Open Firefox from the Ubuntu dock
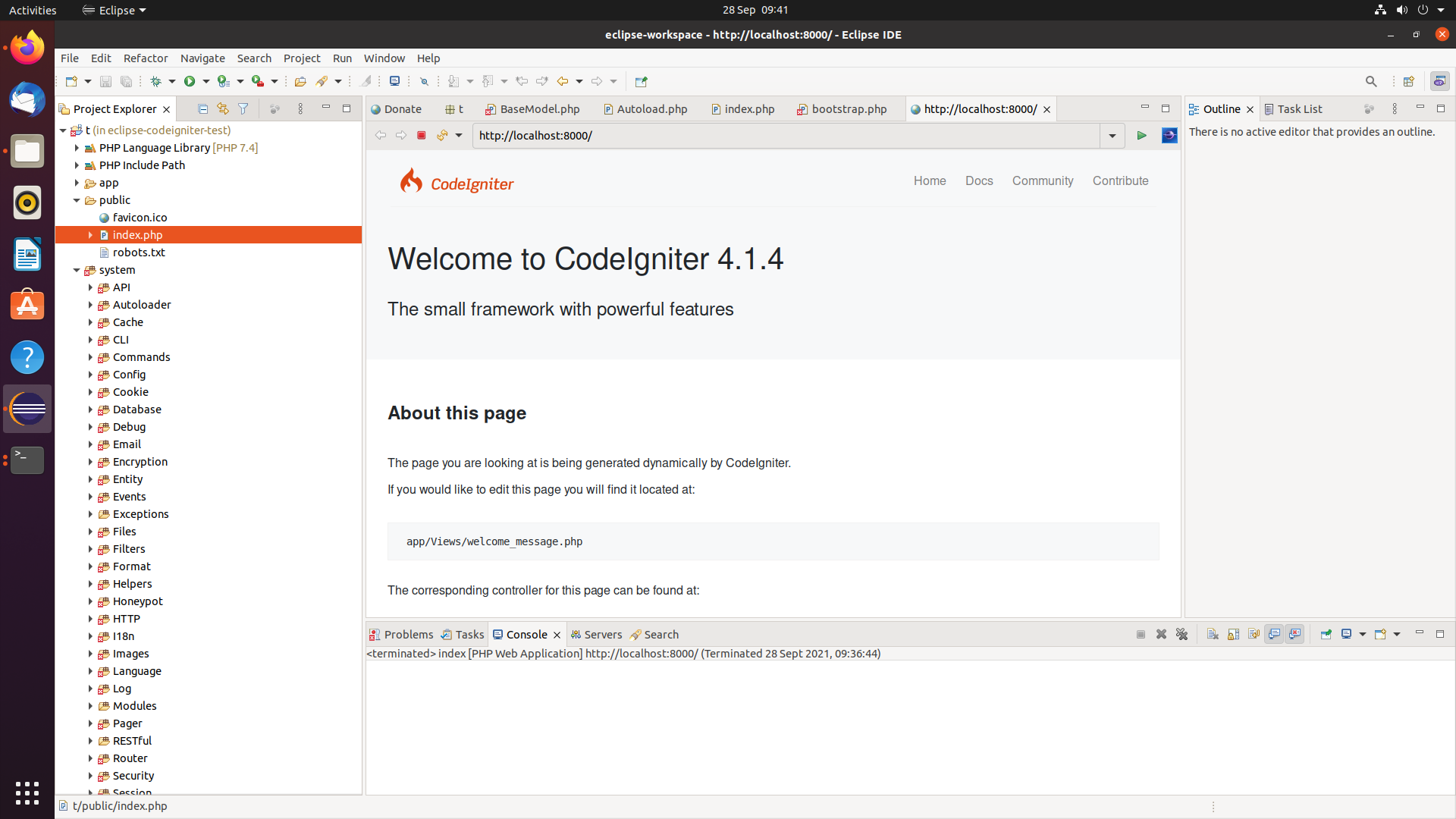Viewport: 1456px width, 819px height. 27,48
